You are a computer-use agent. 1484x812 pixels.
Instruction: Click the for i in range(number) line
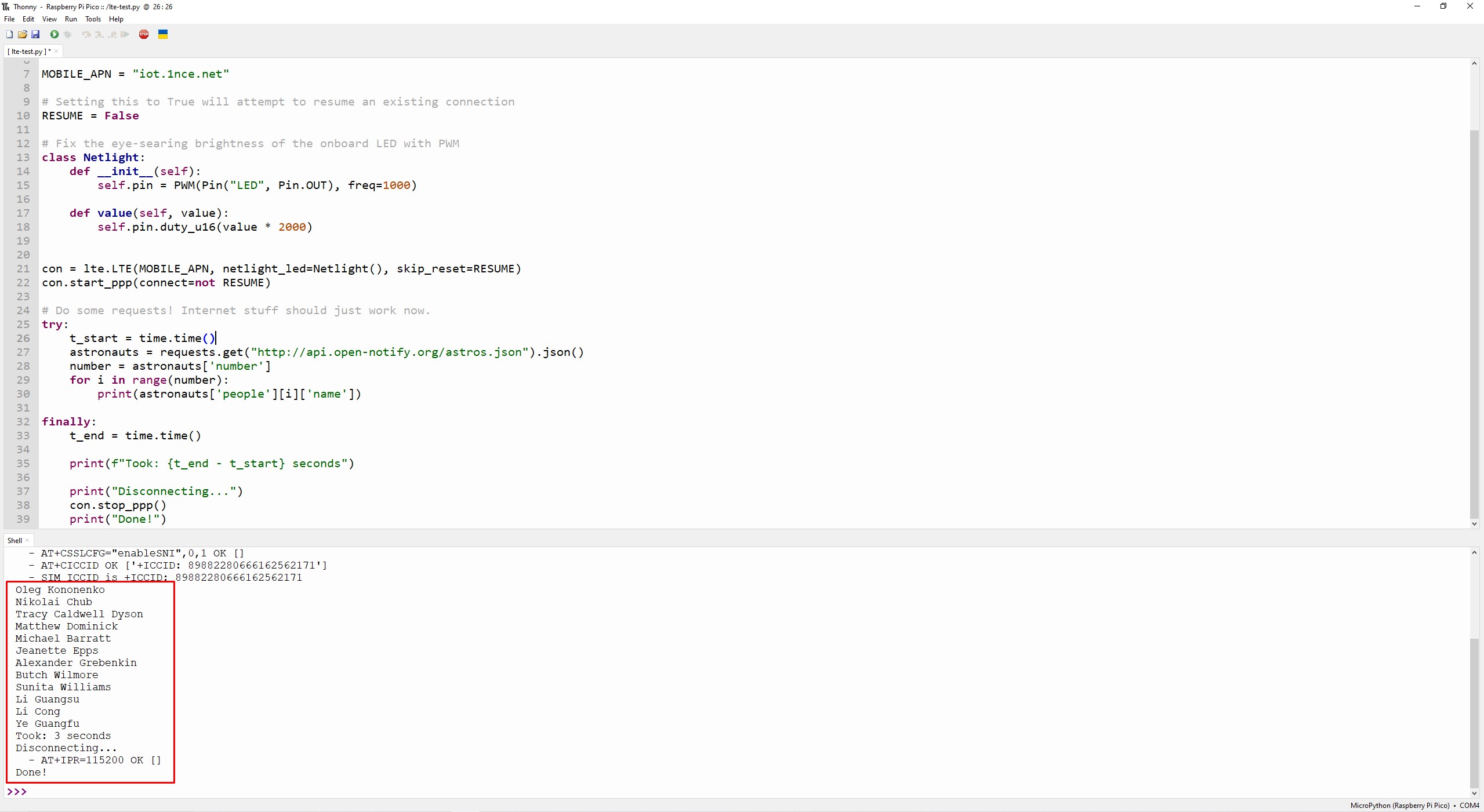(149, 380)
